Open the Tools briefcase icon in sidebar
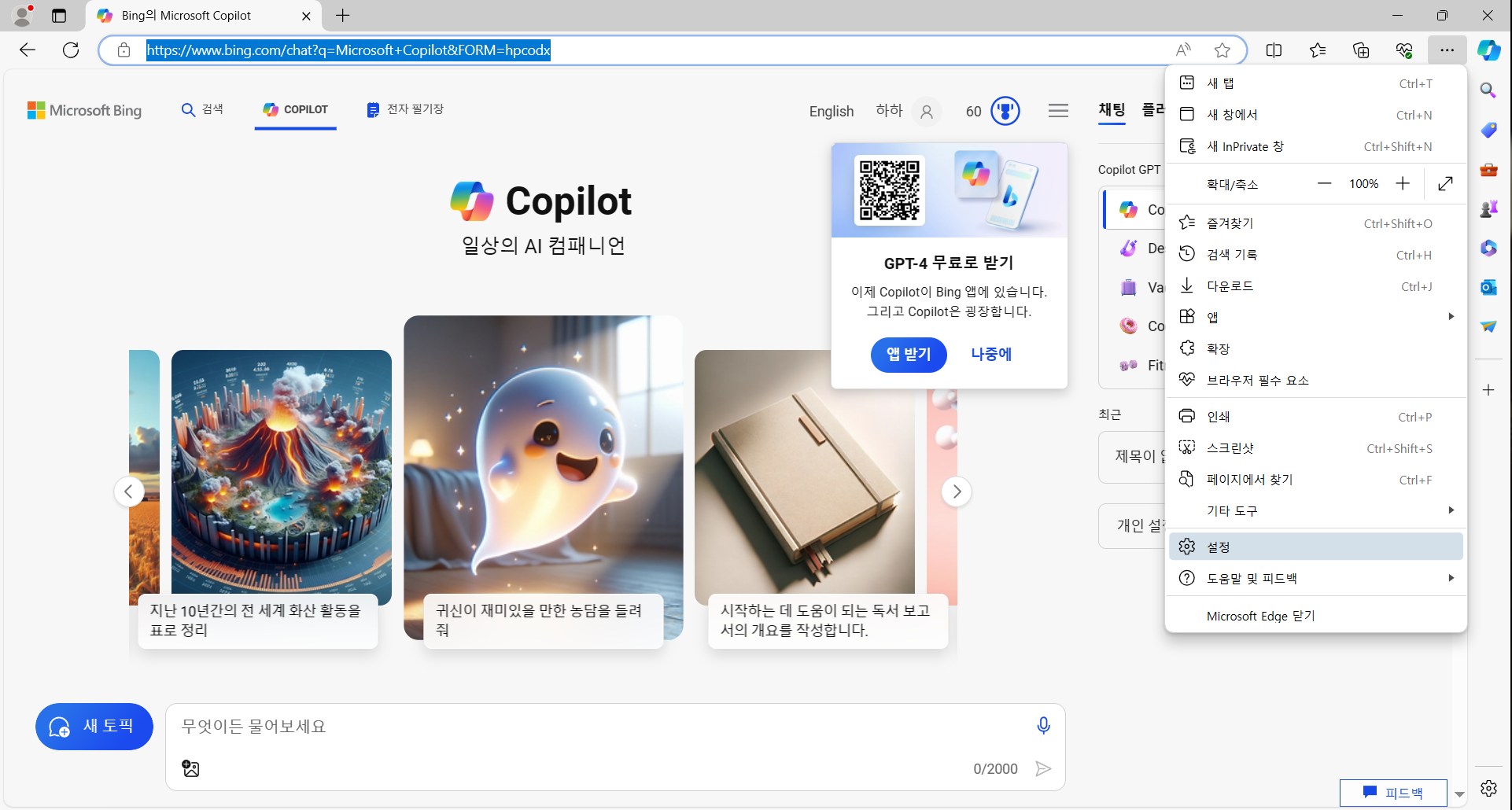1512x810 pixels. [x=1488, y=169]
